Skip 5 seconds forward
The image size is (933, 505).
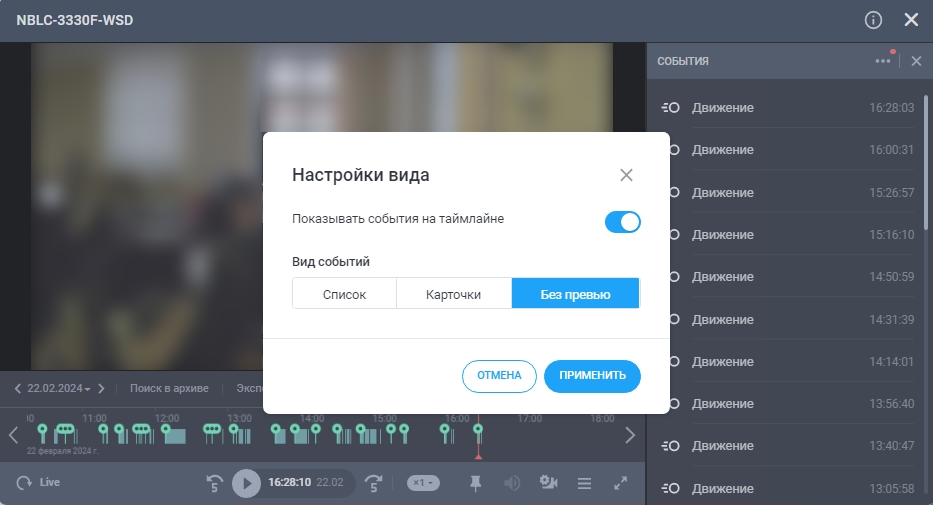[374, 483]
